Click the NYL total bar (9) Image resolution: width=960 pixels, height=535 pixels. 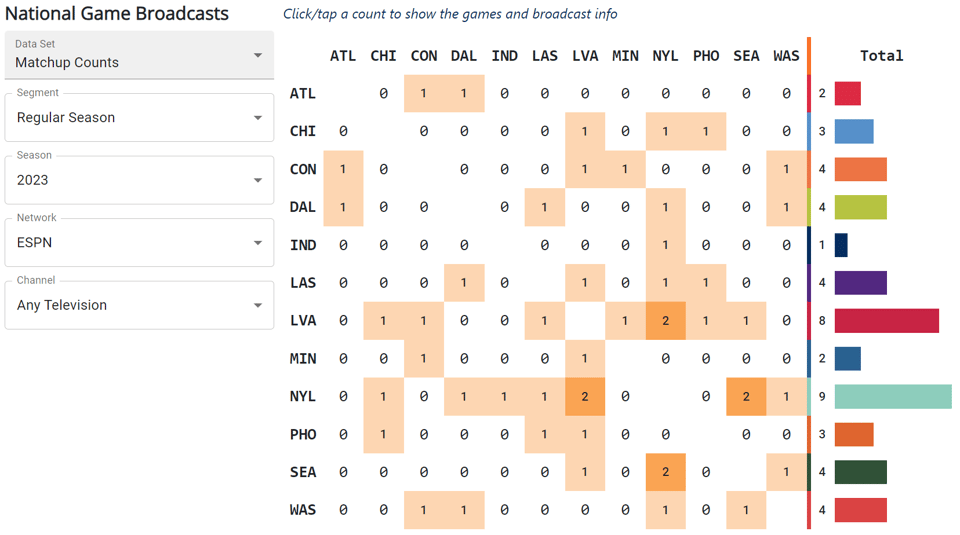(892, 396)
